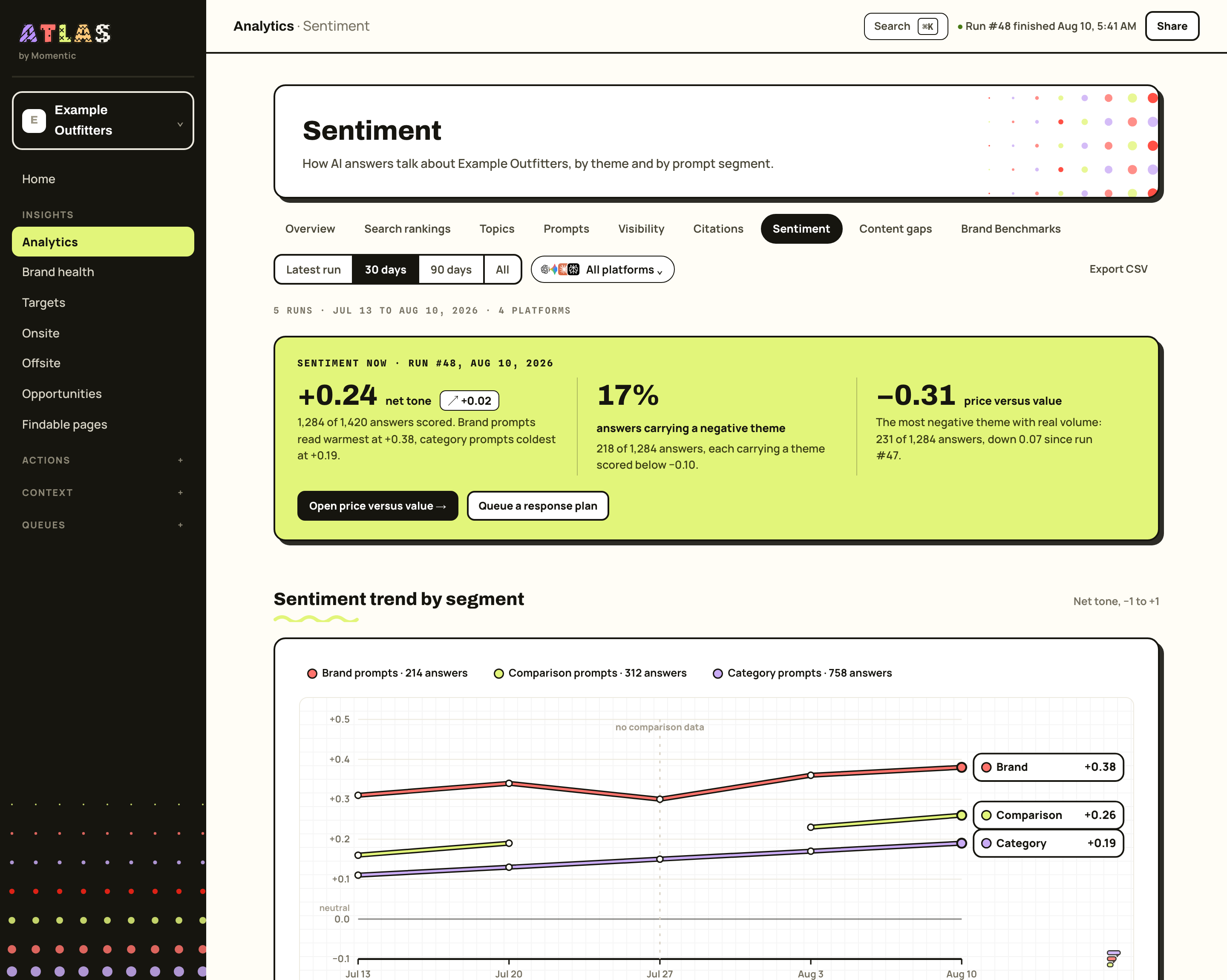This screenshot has width=1227, height=980.
Task: Click Open price versus value button
Action: point(377,506)
